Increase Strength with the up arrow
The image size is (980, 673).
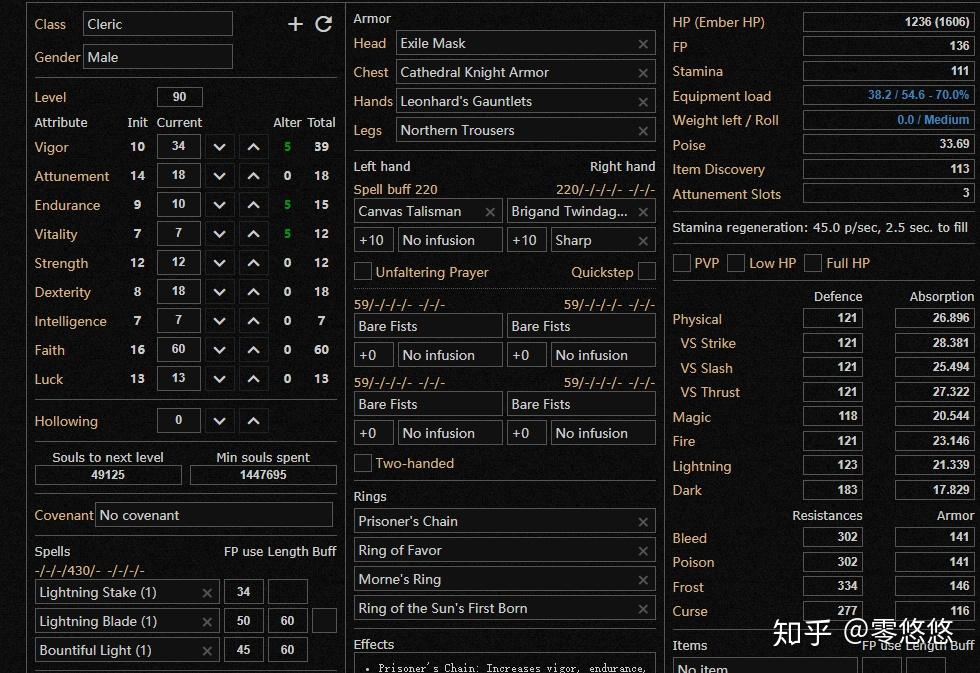(x=253, y=263)
